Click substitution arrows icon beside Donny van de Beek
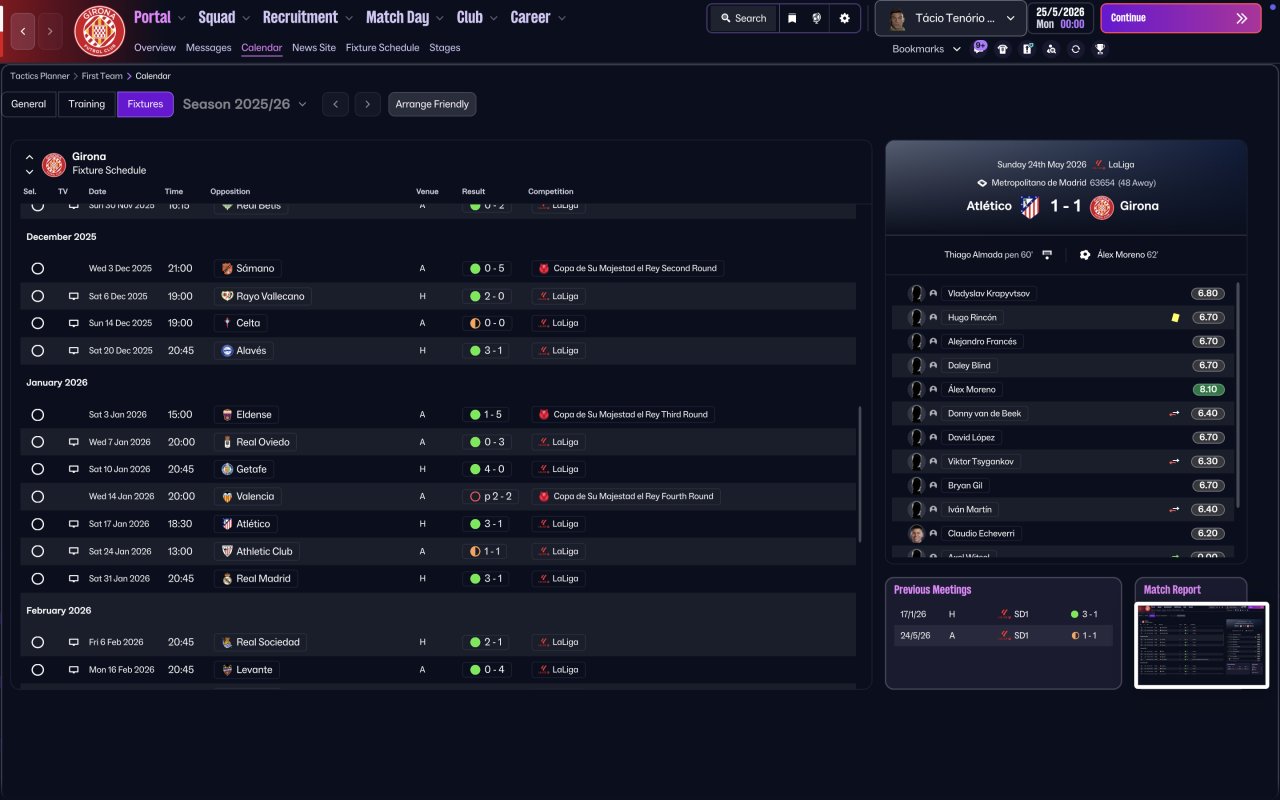The image size is (1280, 800). click(x=1174, y=413)
